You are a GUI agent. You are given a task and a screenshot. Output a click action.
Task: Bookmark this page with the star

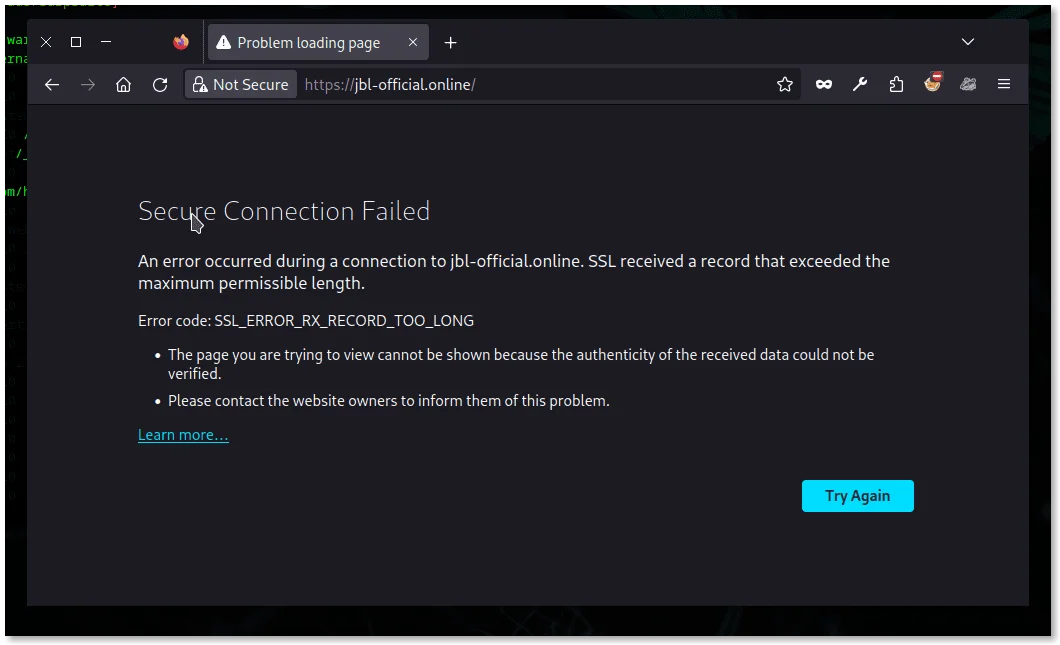[x=785, y=85]
